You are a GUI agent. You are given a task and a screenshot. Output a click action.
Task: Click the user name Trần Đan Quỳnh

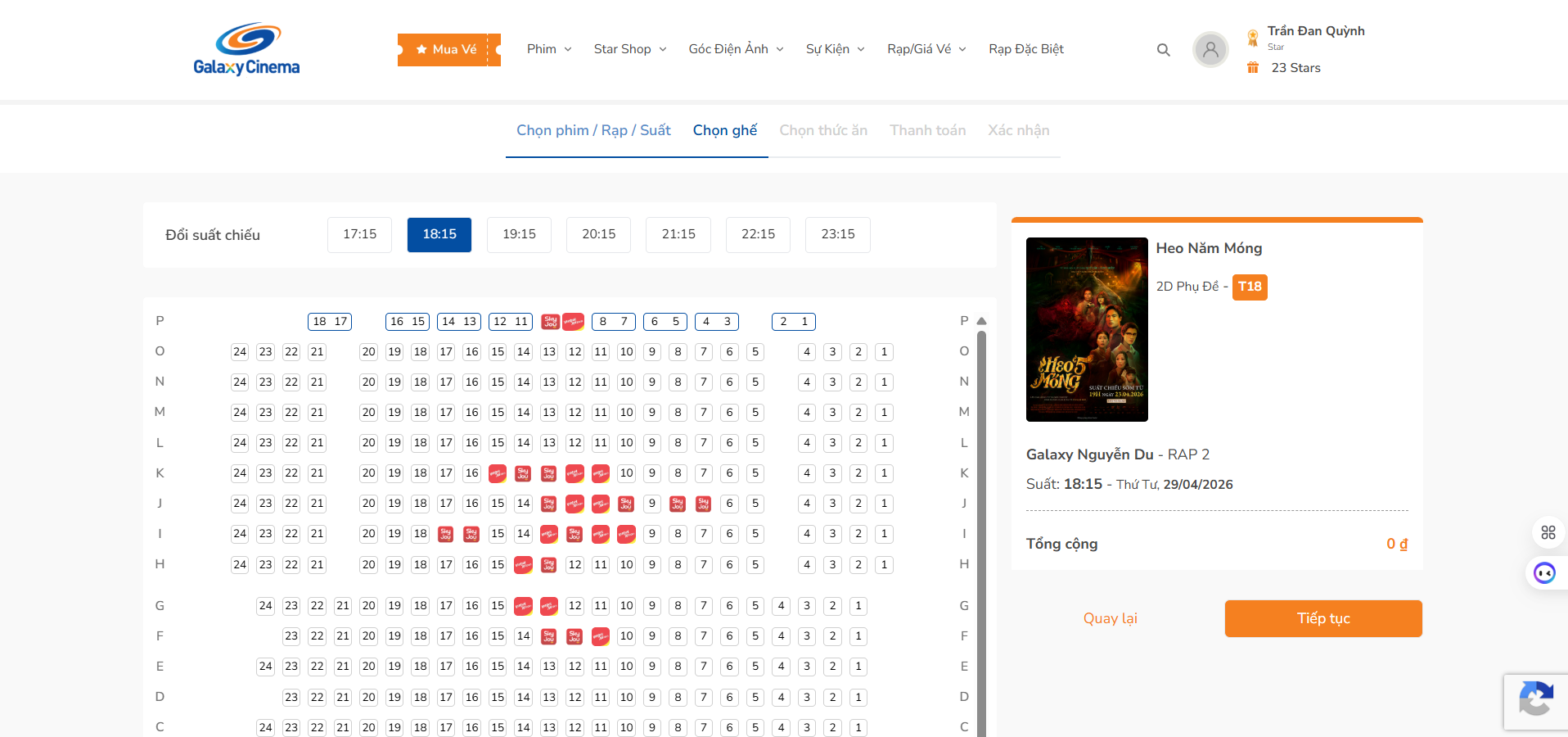point(1316,31)
